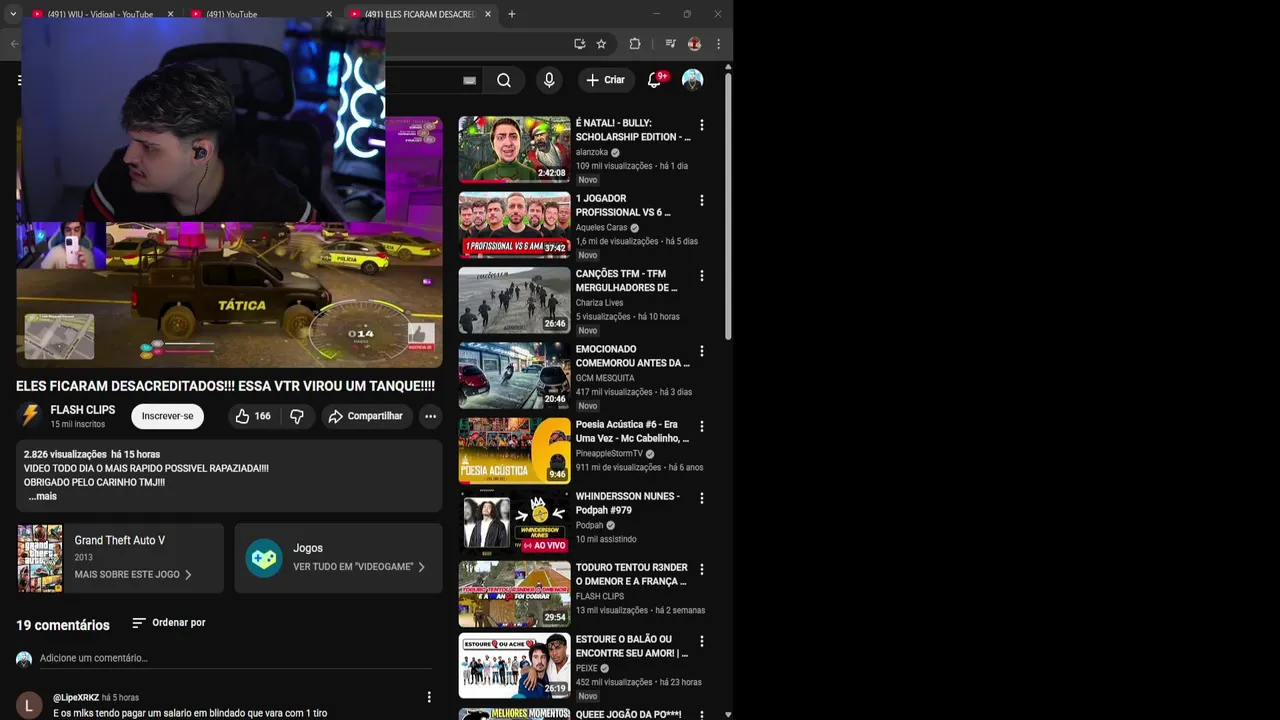The height and width of the screenshot is (720, 1280).
Task: Open Poesia Acústica #6 thumbnail
Action: pos(514,450)
